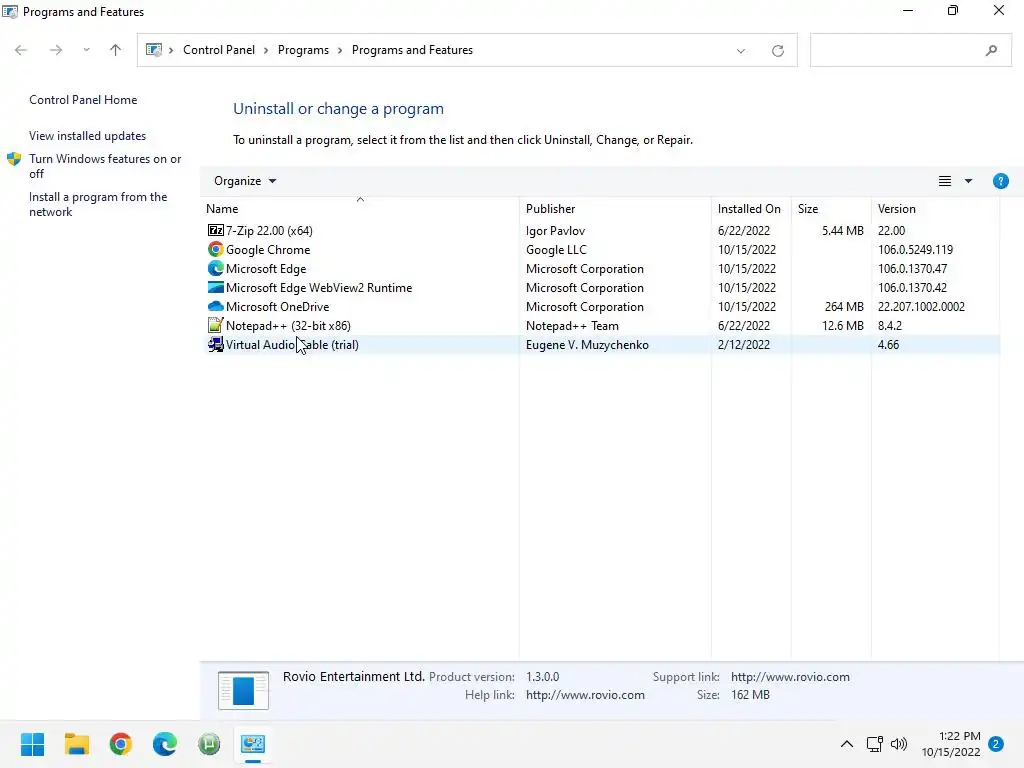Open the network tray icon

[x=874, y=744]
